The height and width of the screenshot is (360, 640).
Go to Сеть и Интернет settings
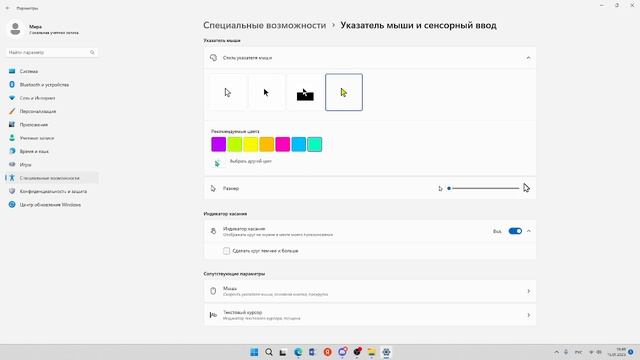coord(51,98)
